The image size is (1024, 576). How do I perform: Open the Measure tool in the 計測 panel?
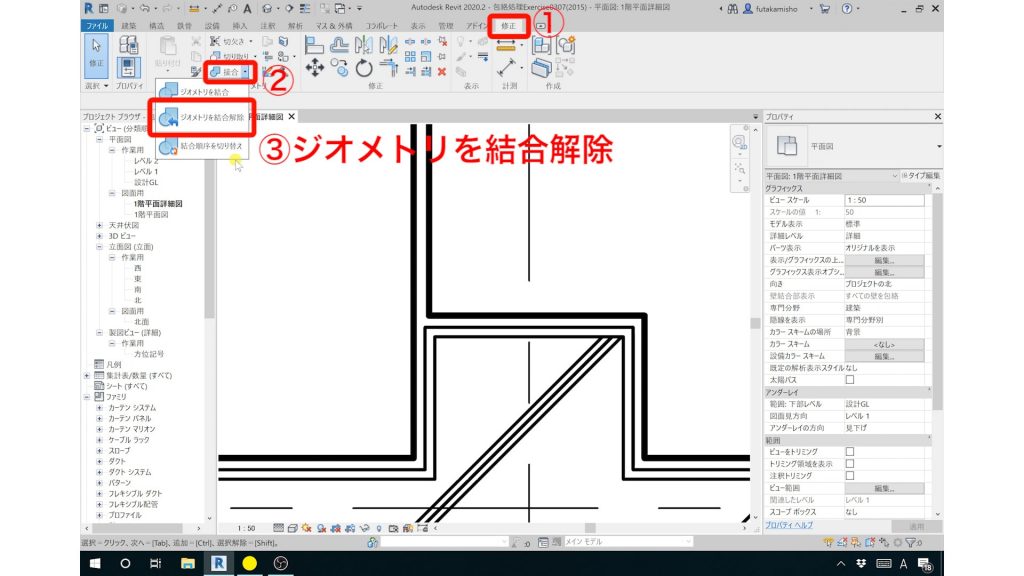(507, 64)
